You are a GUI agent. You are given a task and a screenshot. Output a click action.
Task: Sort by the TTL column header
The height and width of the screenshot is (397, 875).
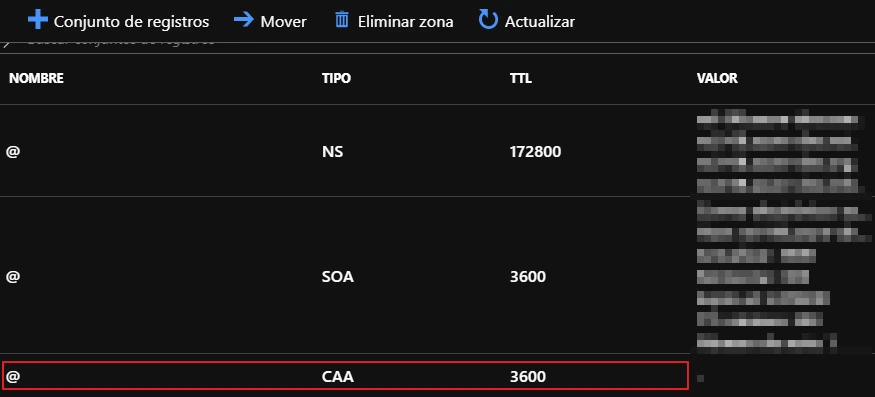coord(521,79)
